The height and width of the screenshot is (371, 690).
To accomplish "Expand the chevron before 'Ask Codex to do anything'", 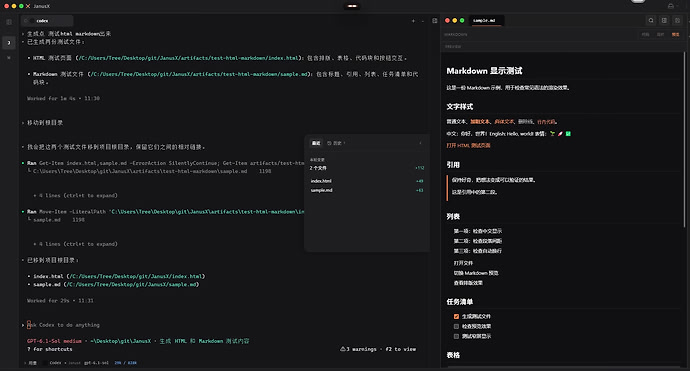I will (x=23, y=325).
